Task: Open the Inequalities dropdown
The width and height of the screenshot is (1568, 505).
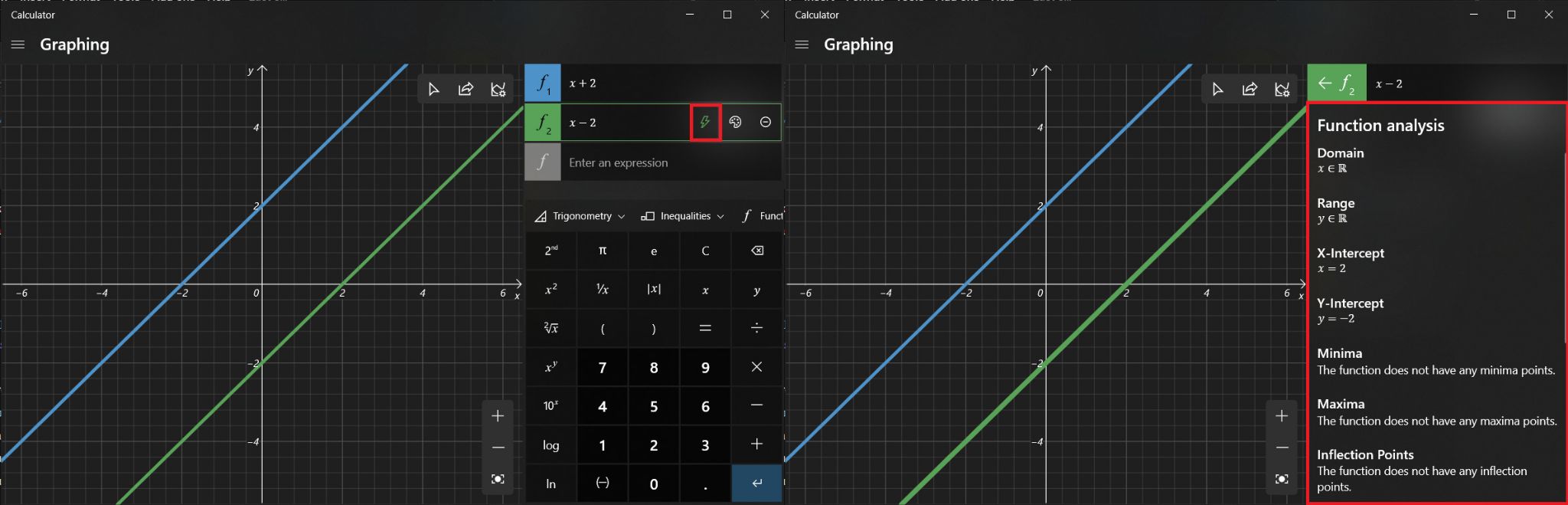Action: pyautogui.click(x=683, y=216)
